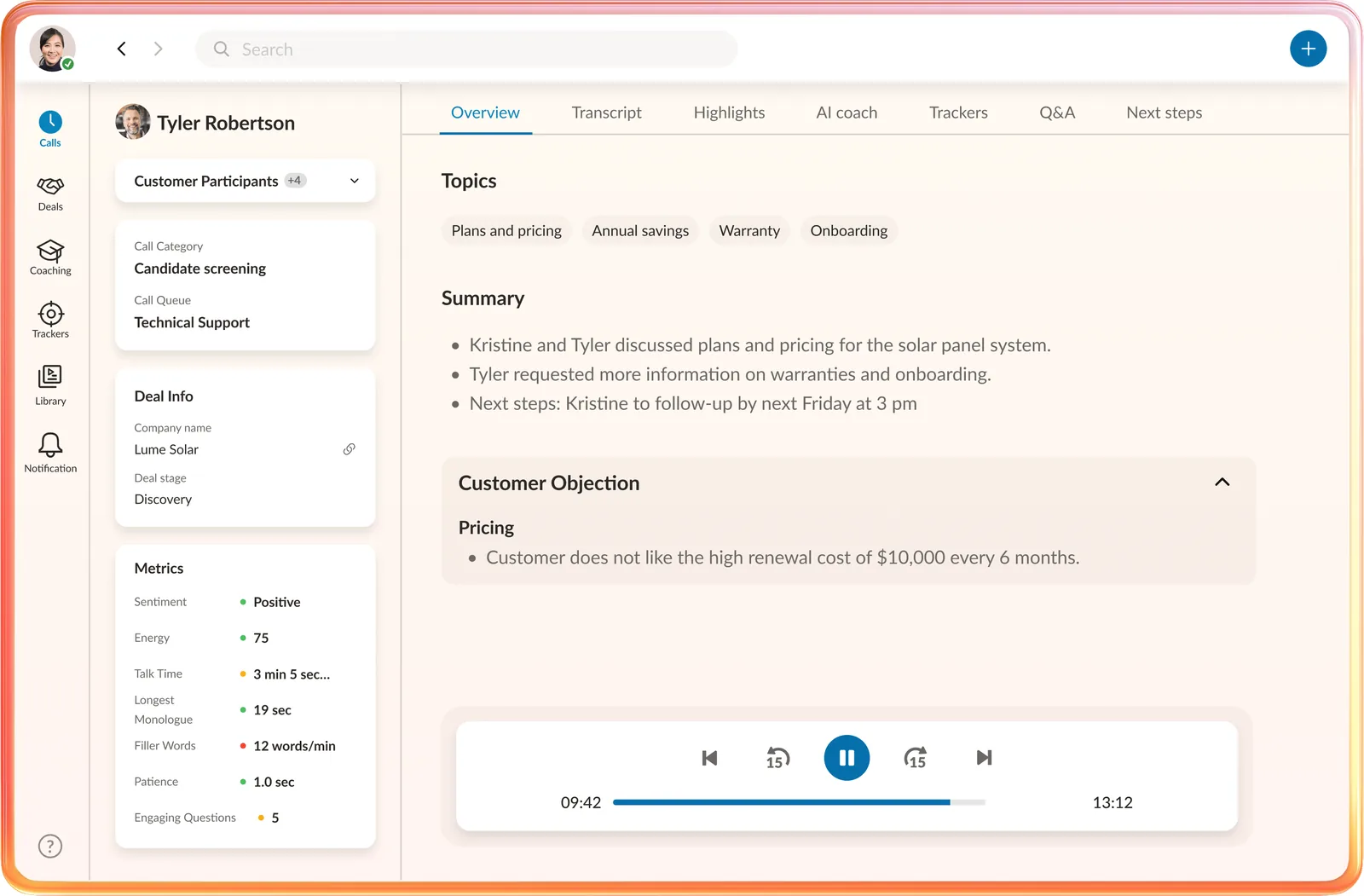Click the search magnifier icon

[222, 49]
